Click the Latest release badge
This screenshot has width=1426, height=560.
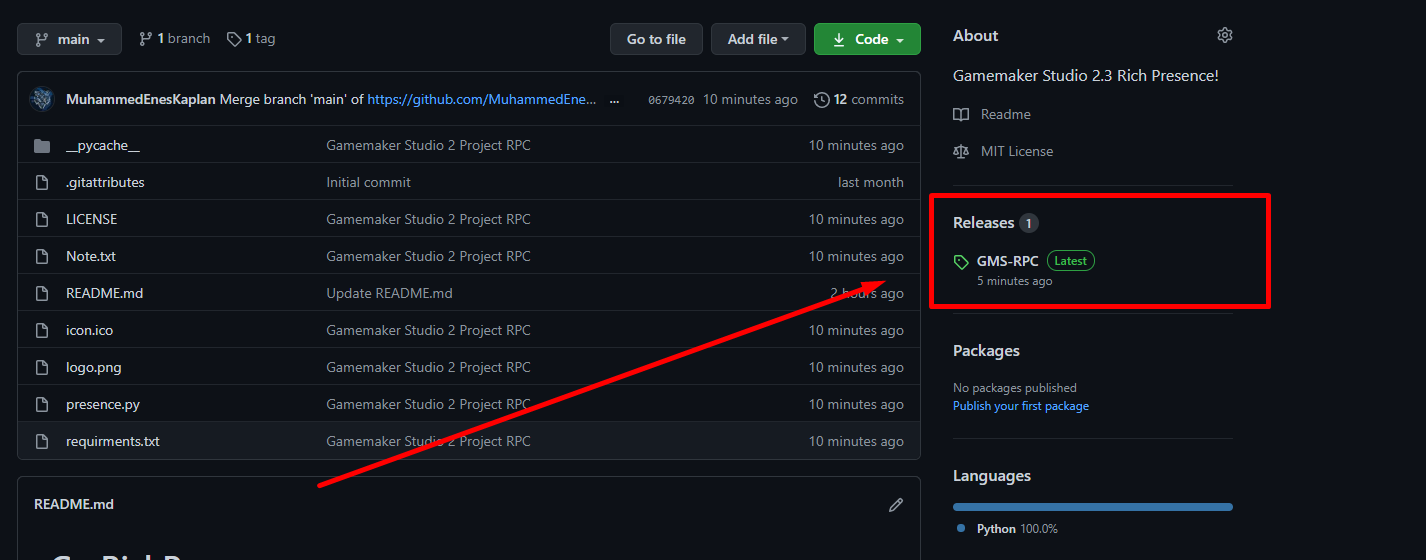[1071, 261]
